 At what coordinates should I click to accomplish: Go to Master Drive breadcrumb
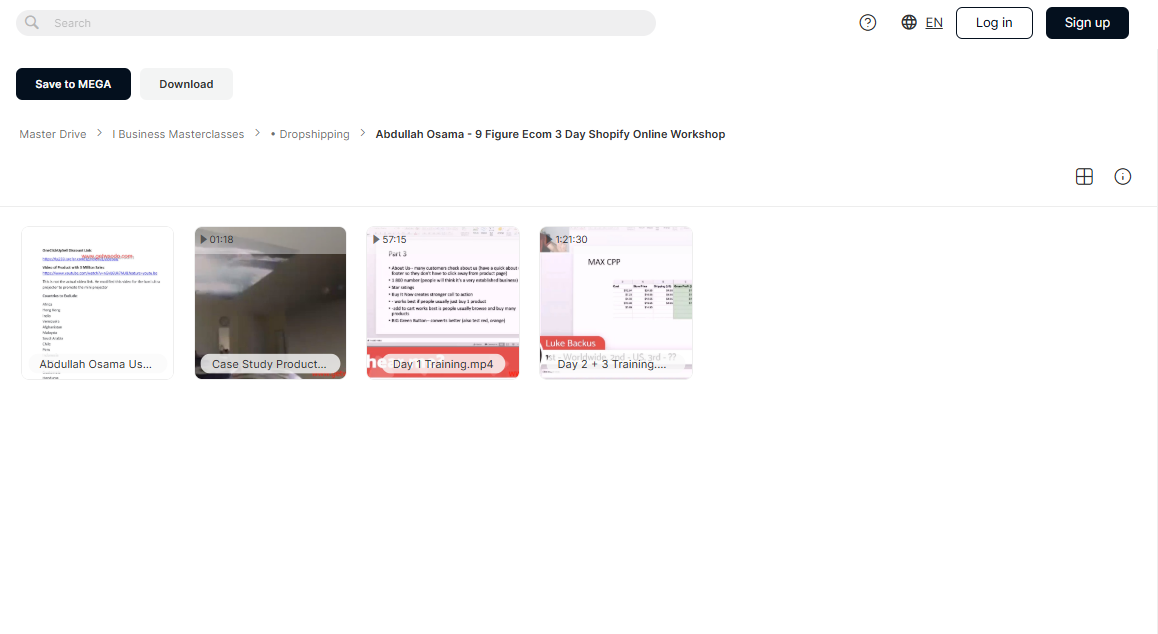(x=52, y=134)
